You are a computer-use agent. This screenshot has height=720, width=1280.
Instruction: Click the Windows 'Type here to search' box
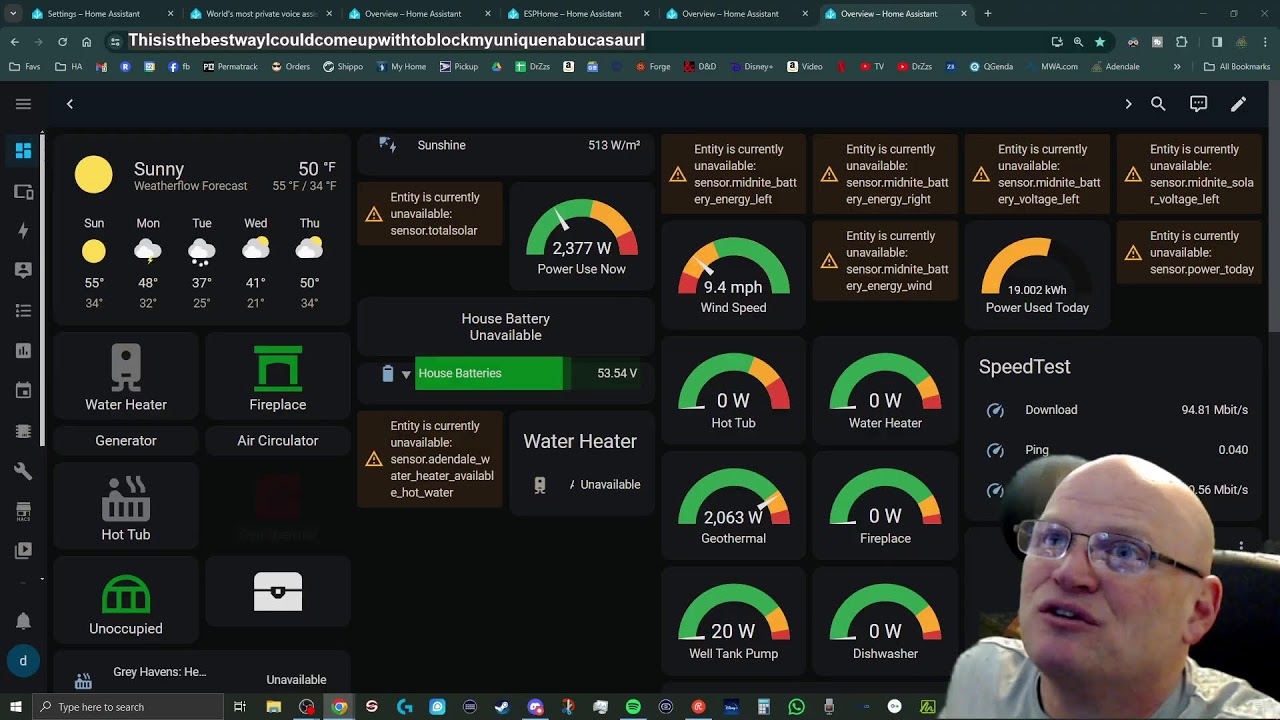click(128, 707)
